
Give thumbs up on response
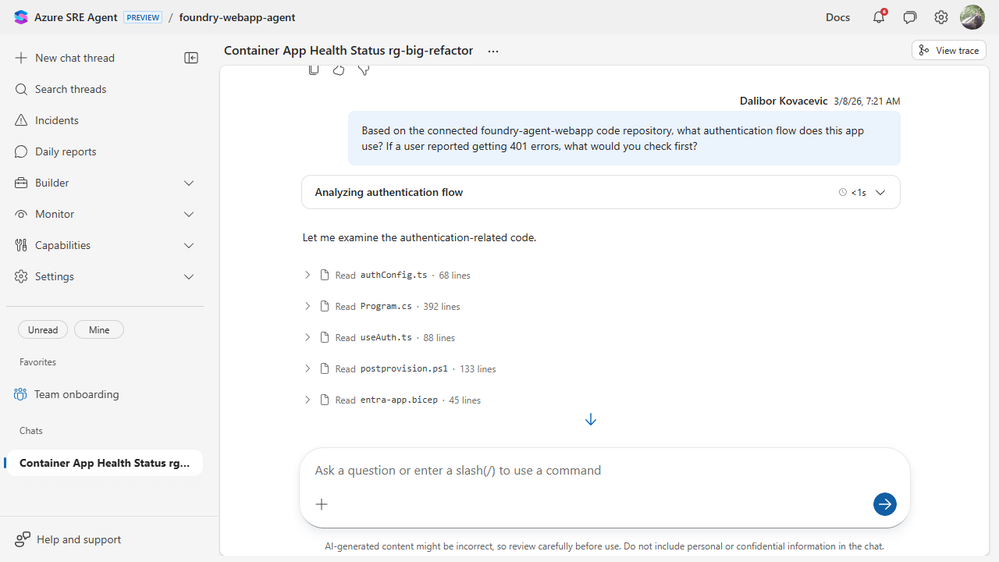point(338,70)
